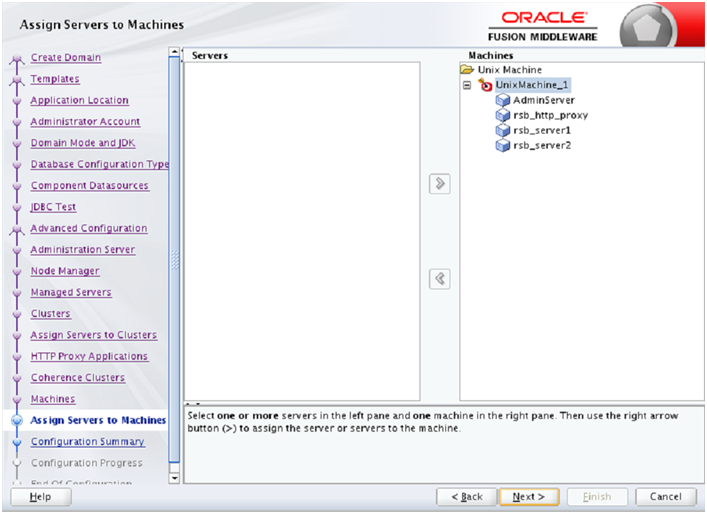Select rsb_server1 in Machines tree
Screen dimensions: 707x514
tap(542, 130)
